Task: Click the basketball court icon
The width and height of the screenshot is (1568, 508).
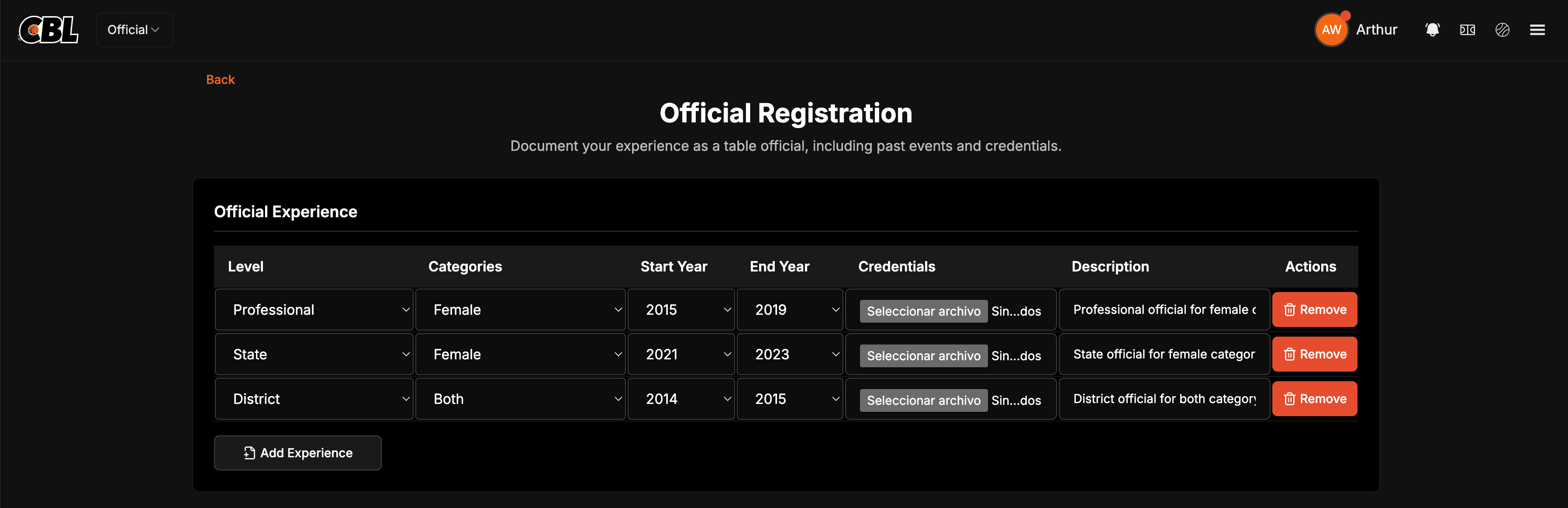Action: click(x=1467, y=30)
